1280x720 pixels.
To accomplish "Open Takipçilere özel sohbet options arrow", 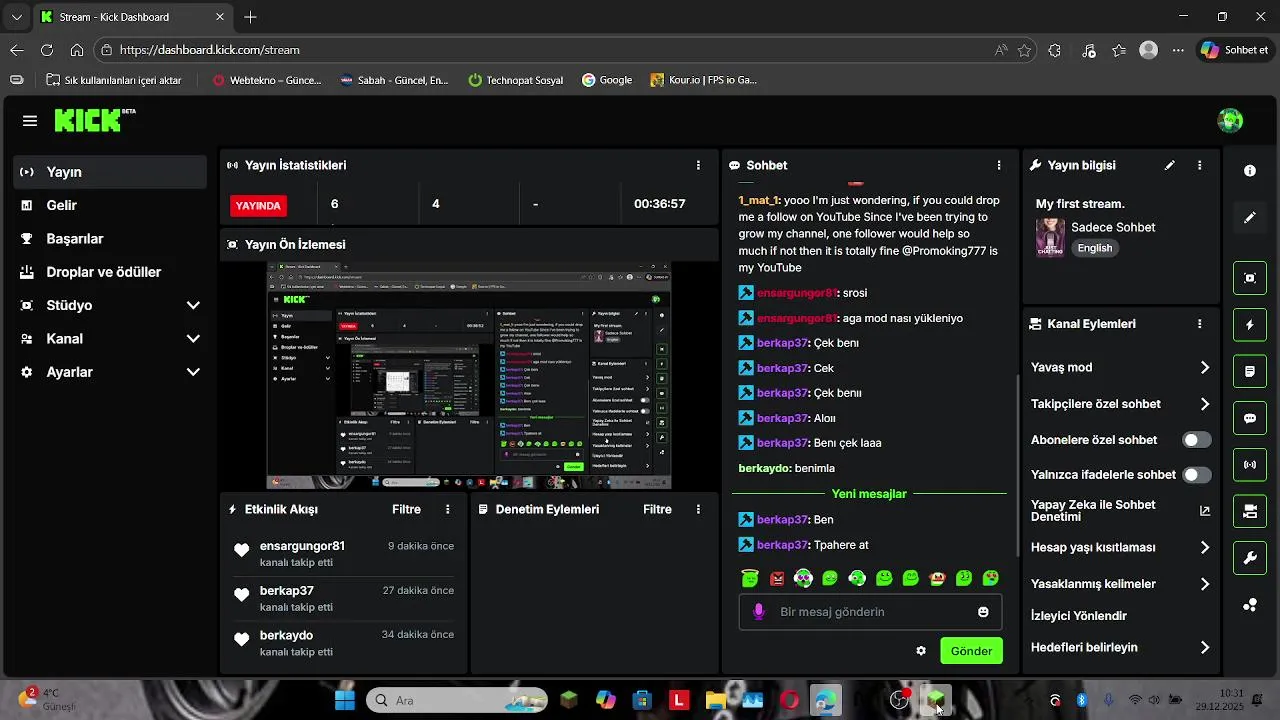I will (x=1204, y=404).
